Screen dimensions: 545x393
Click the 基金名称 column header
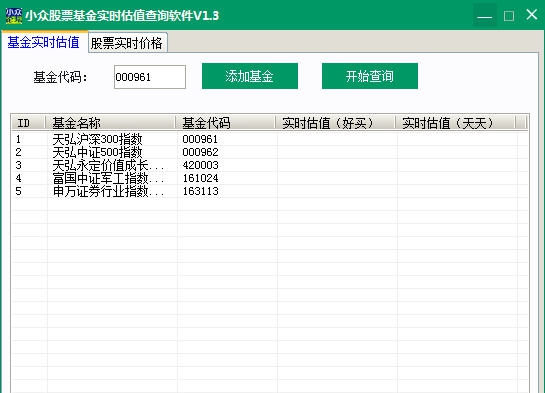click(x=110, y=123)
